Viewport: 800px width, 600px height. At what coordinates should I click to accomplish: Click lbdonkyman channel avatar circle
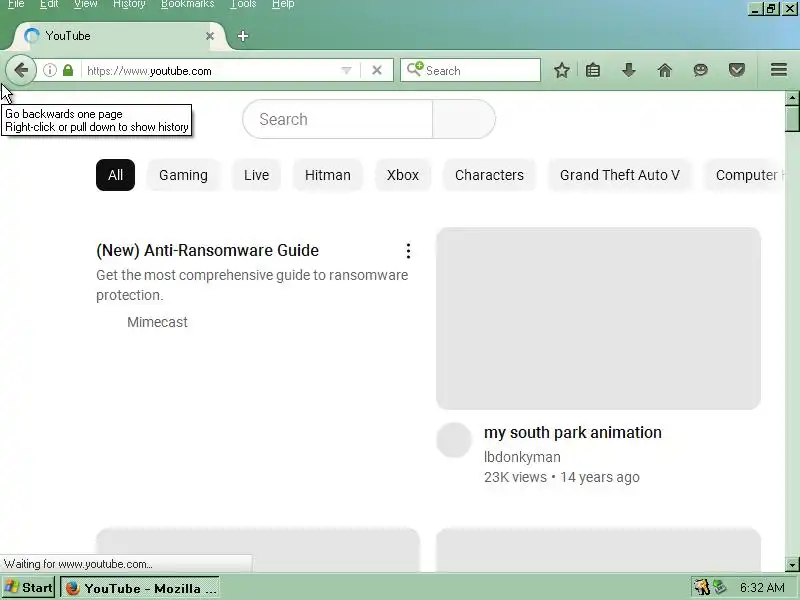point(454,440)
